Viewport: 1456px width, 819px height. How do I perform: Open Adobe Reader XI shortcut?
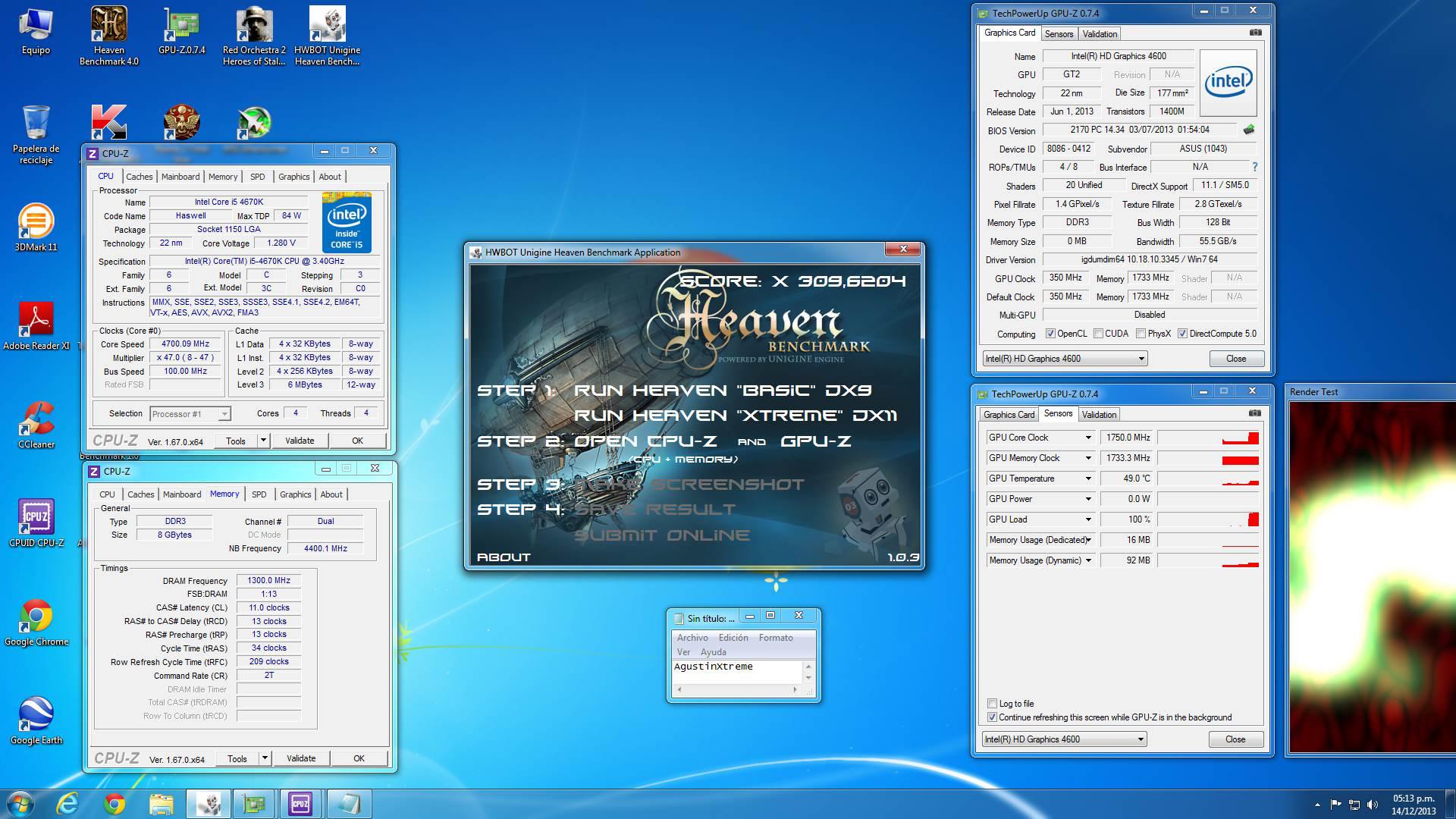(36, 326)
